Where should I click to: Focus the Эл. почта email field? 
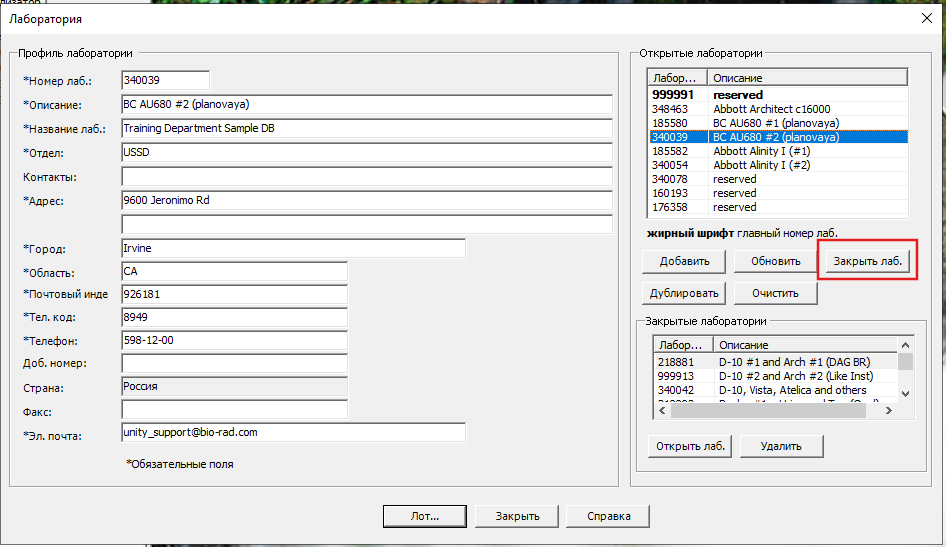point(293,433)
